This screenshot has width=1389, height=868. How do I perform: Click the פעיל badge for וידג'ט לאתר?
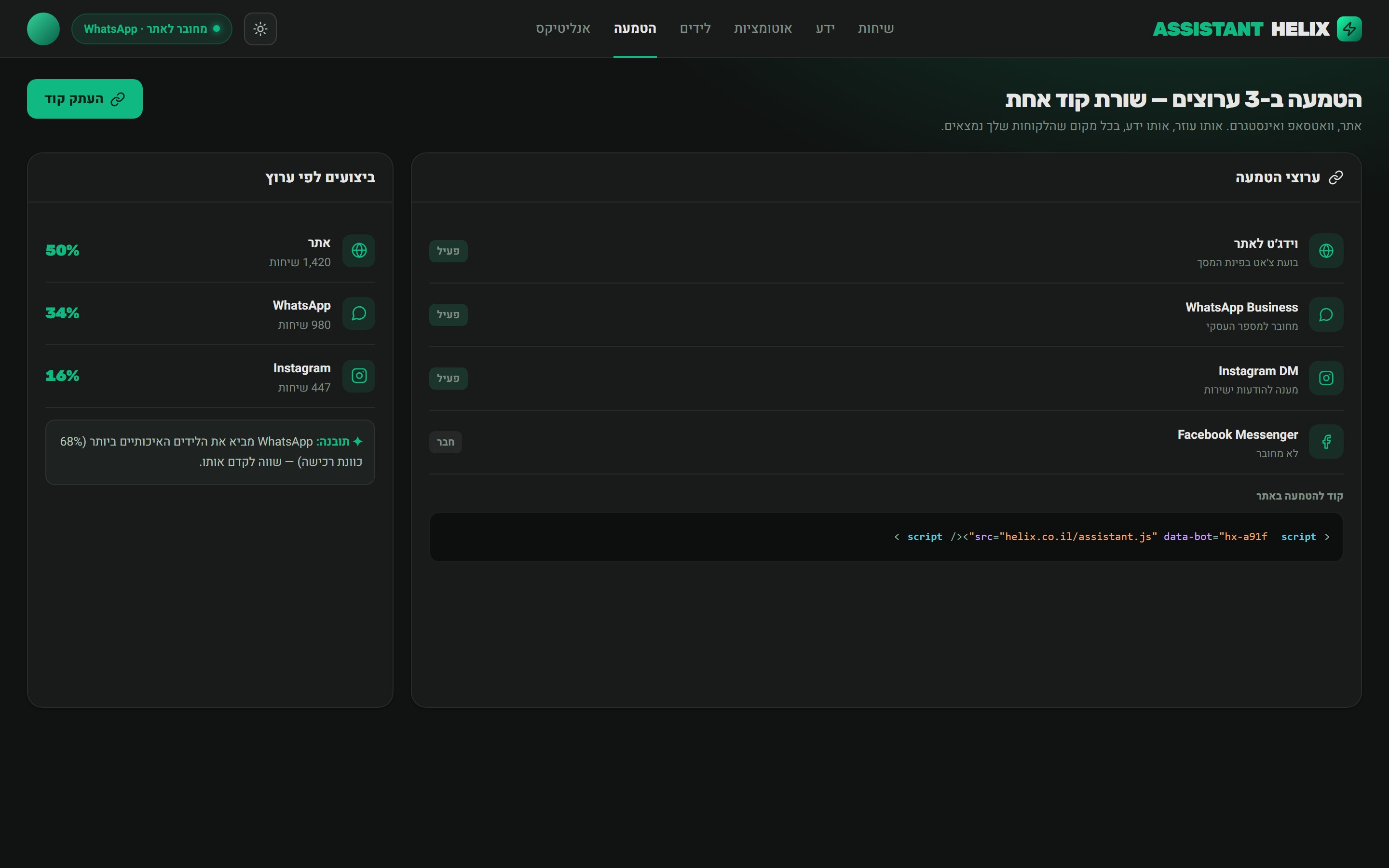448,251
